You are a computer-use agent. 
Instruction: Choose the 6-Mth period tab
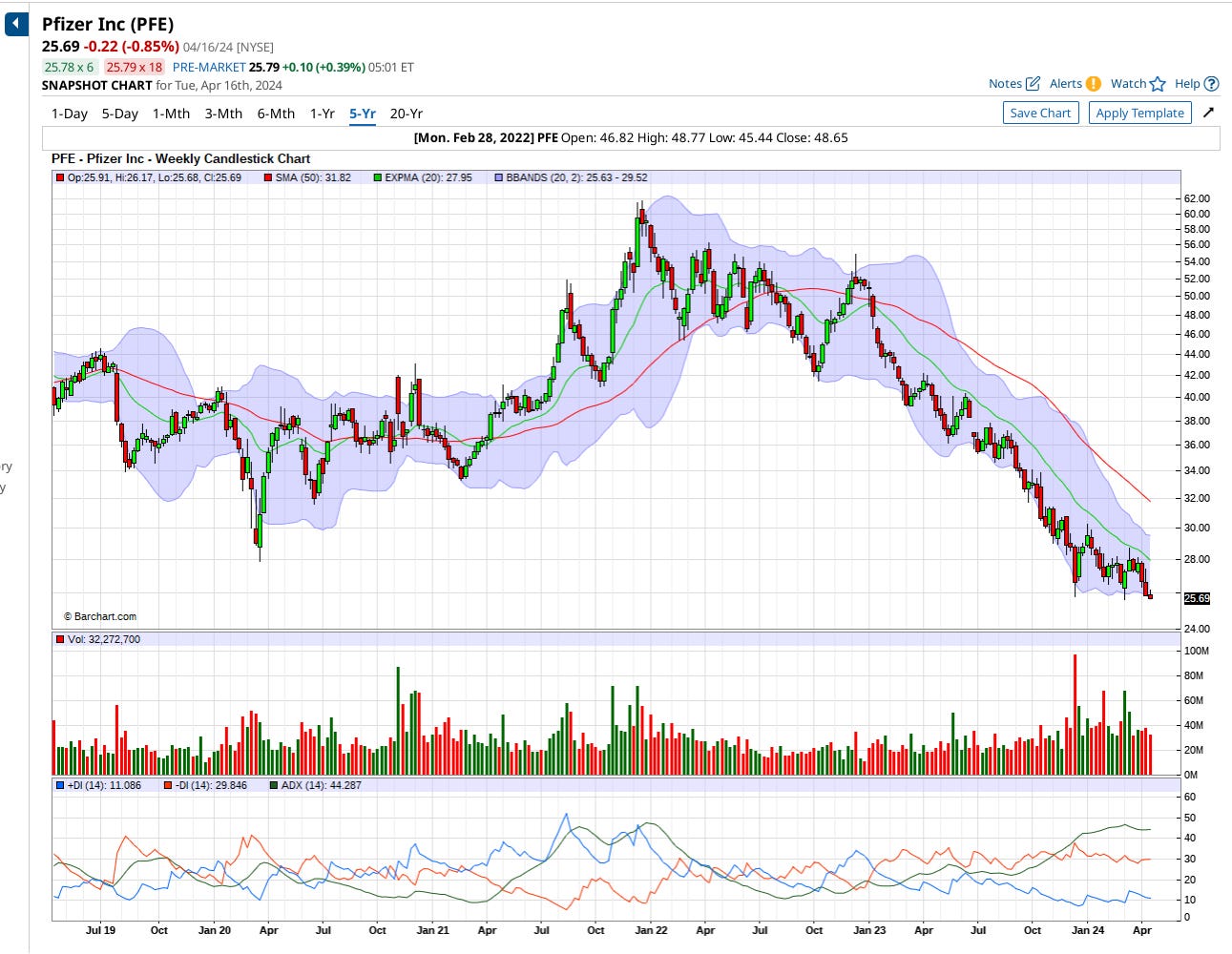[276, 114]
